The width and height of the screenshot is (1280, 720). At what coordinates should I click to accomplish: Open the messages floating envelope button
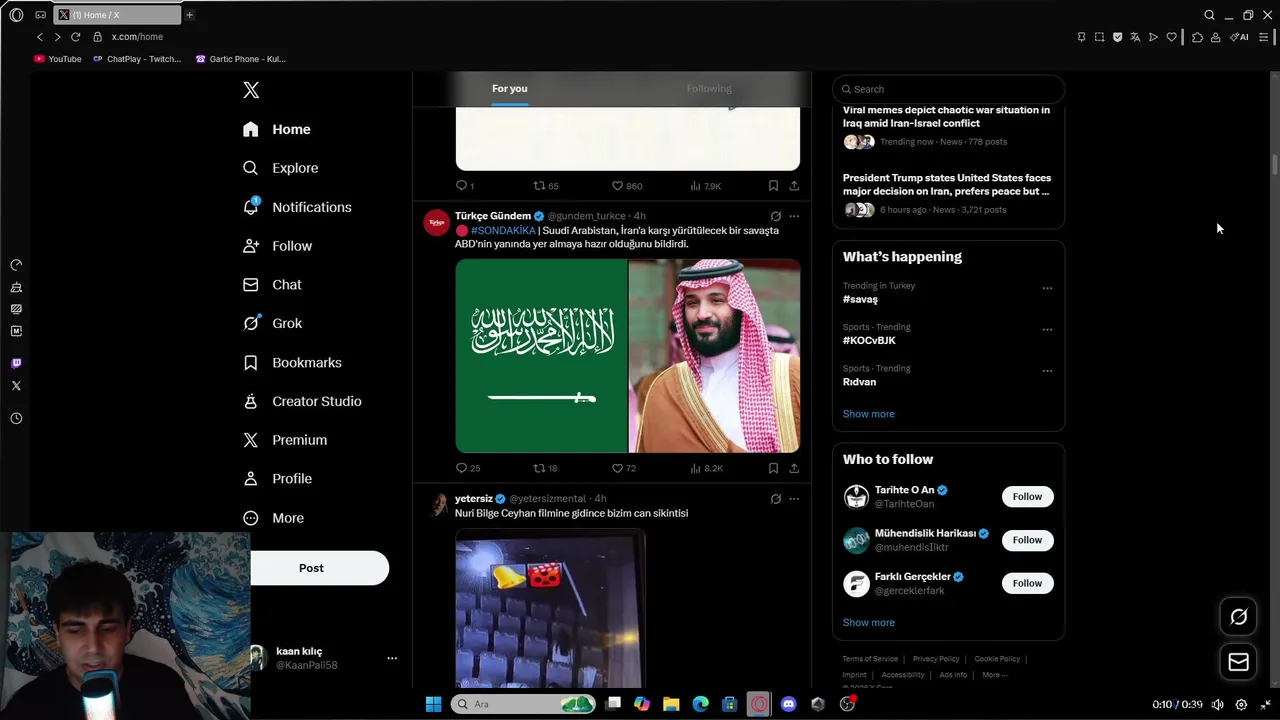click(x=1238, y=662)
